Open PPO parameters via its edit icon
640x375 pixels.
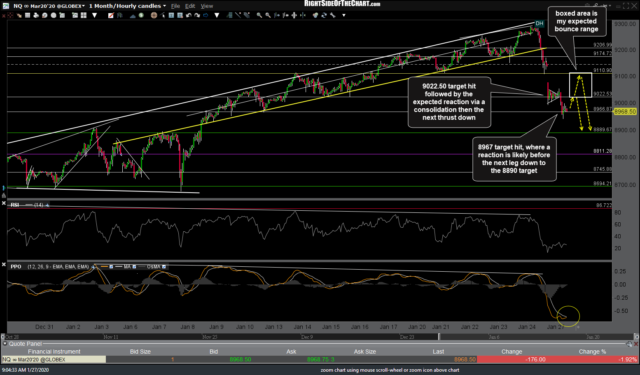[x=93, y=266]
